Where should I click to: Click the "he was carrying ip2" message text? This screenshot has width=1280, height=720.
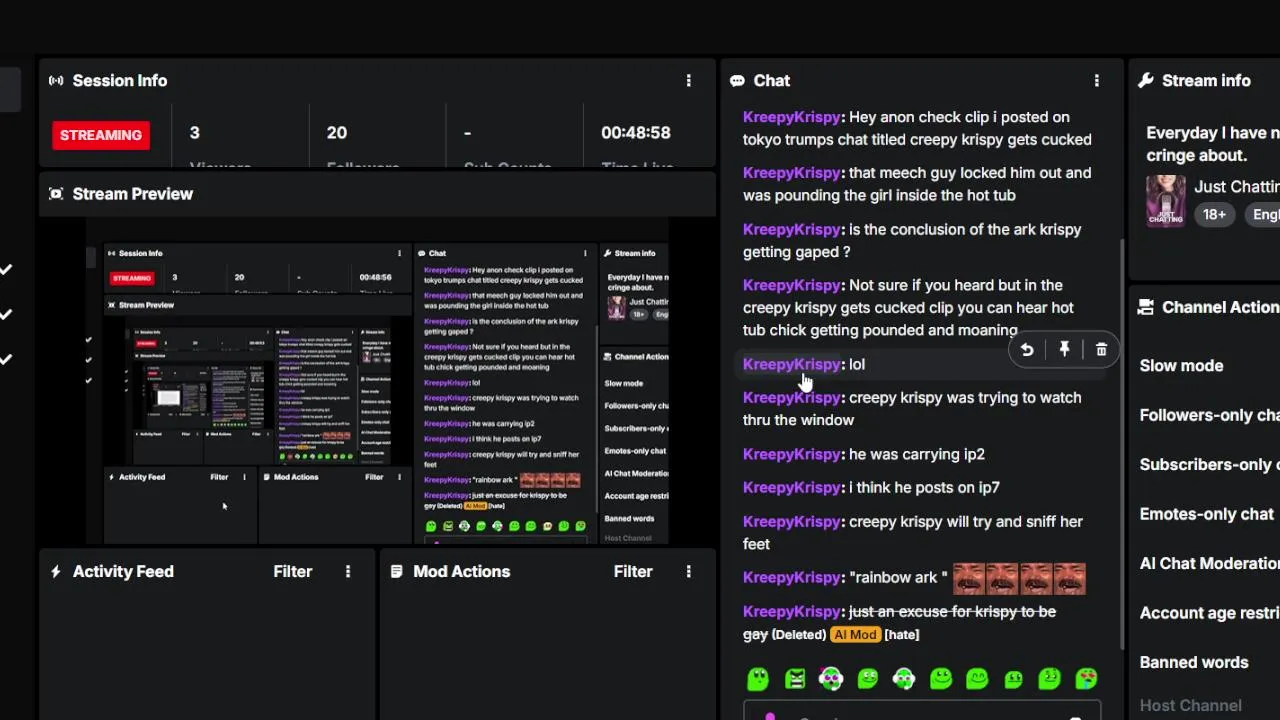917,454
